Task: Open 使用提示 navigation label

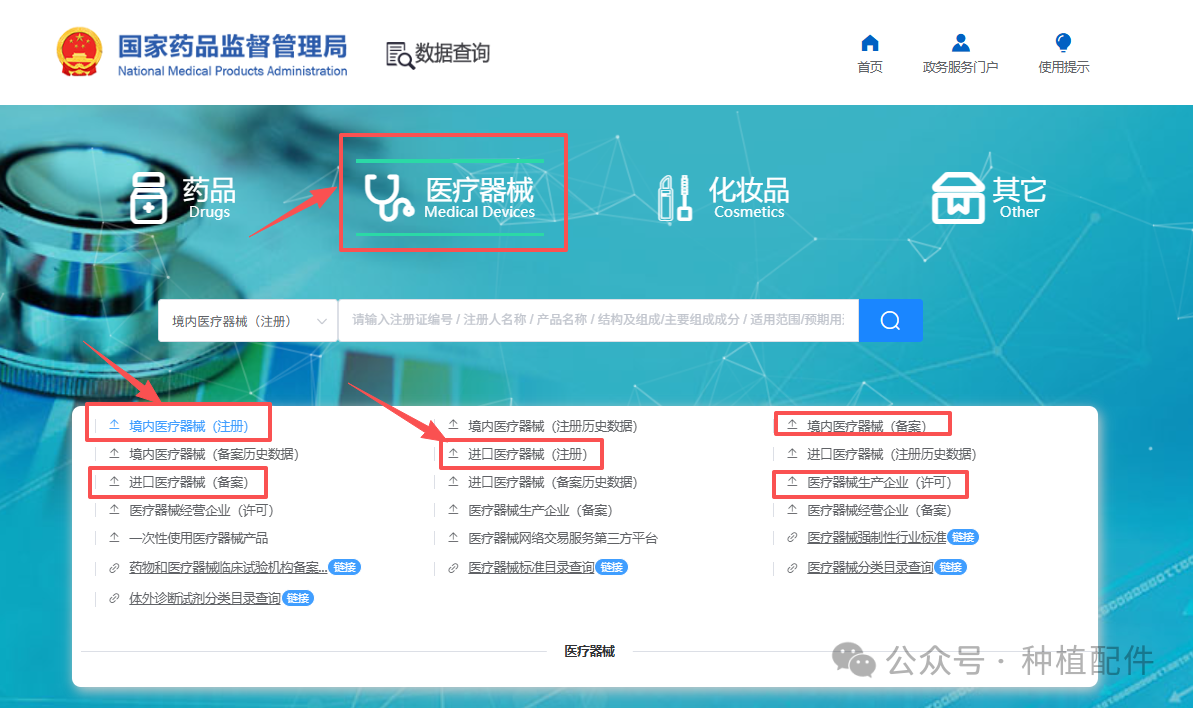Action: coord(1064,67)
